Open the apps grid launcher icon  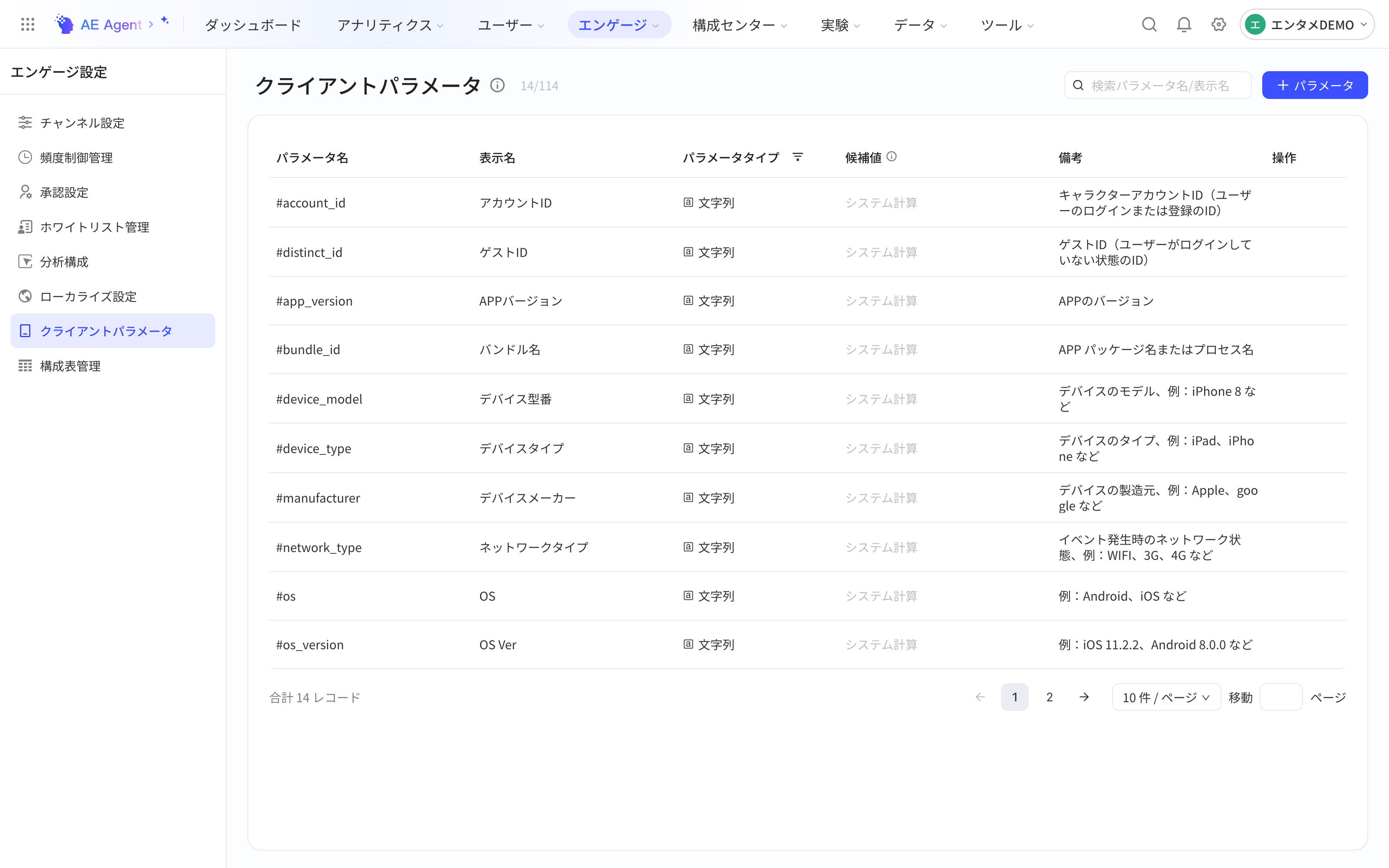click(x=27, y=24)
